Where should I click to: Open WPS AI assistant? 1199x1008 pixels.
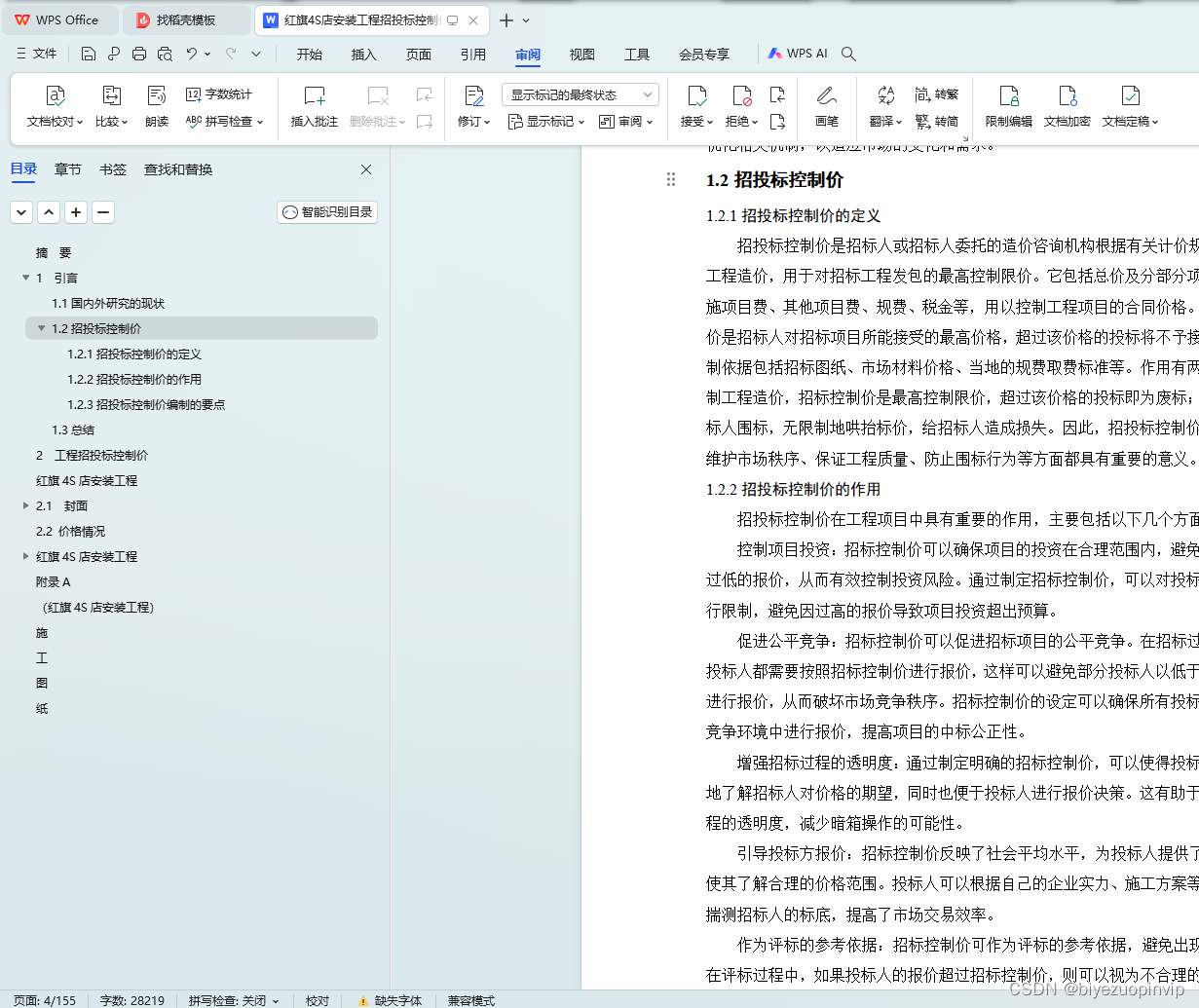coord(798,55)
